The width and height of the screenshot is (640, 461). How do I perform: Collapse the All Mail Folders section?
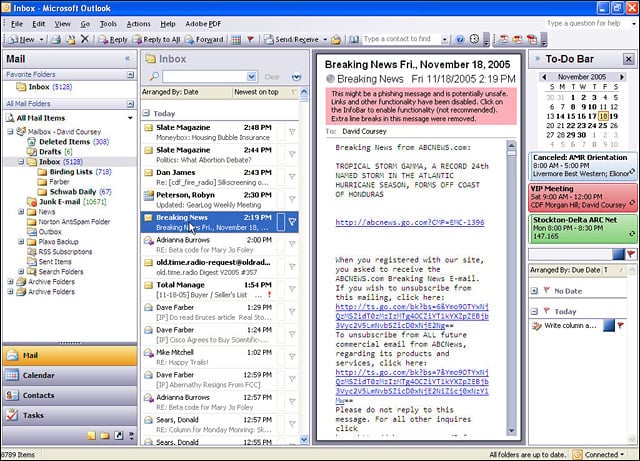tap(130, 104)
